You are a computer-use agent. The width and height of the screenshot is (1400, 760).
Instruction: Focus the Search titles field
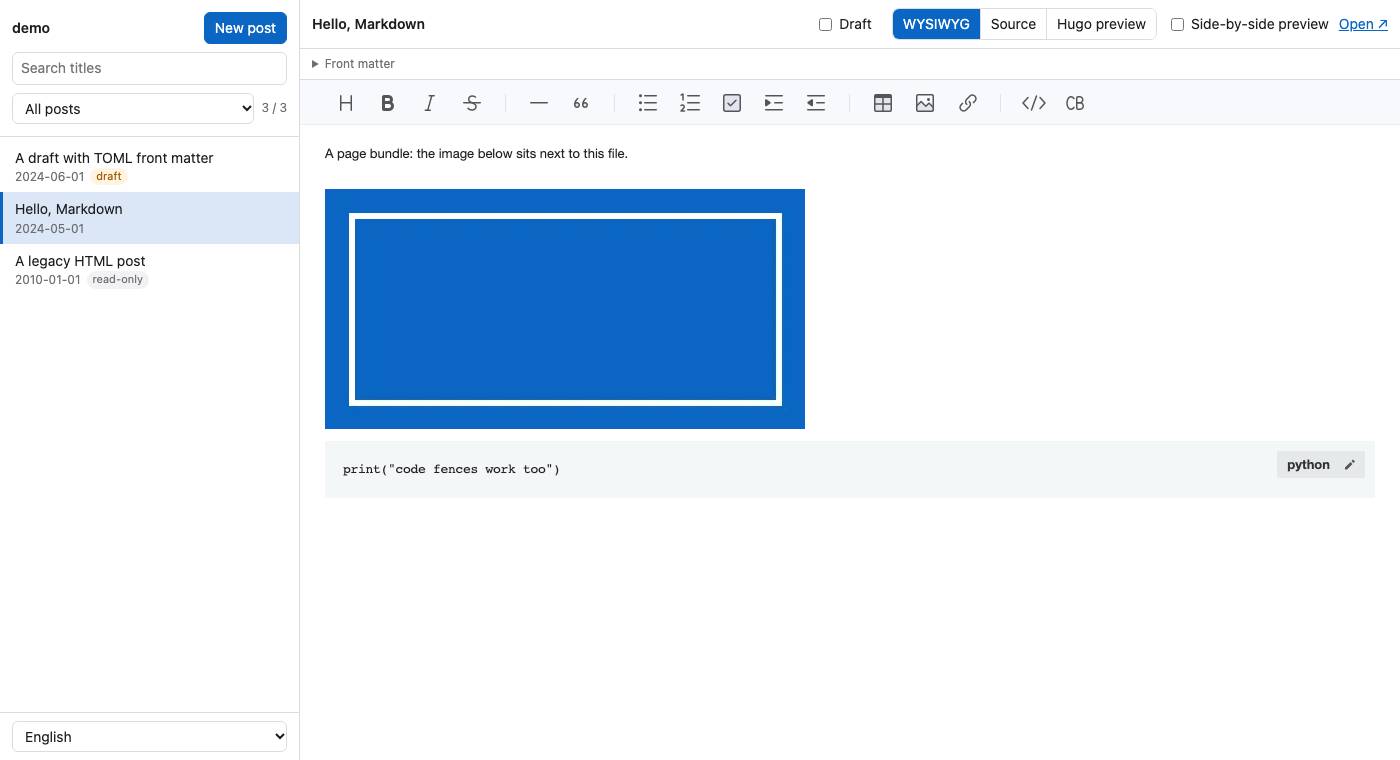(150, 68)
